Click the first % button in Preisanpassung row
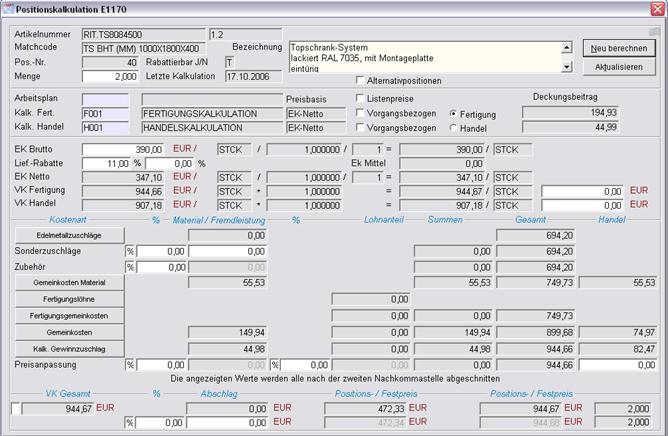Image resolution: width=668 pixels, height=436 pixels. tap(130, 365)
